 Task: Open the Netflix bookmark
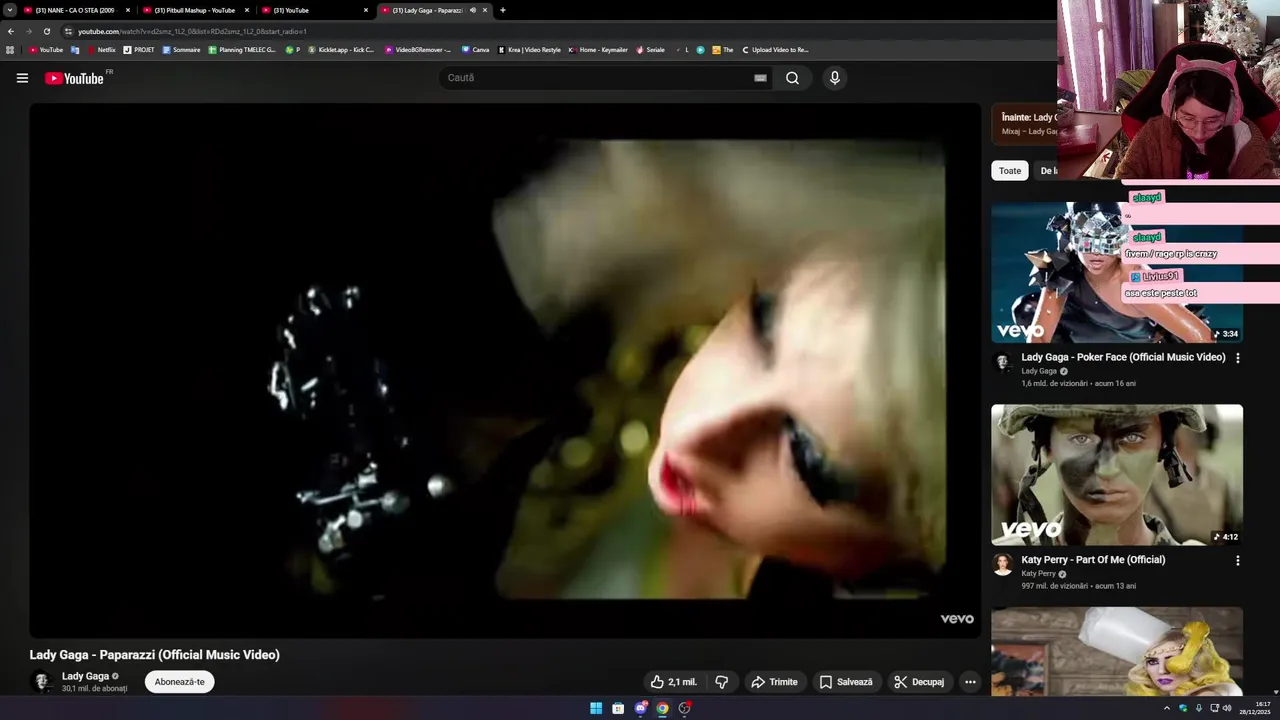(102, 50)
